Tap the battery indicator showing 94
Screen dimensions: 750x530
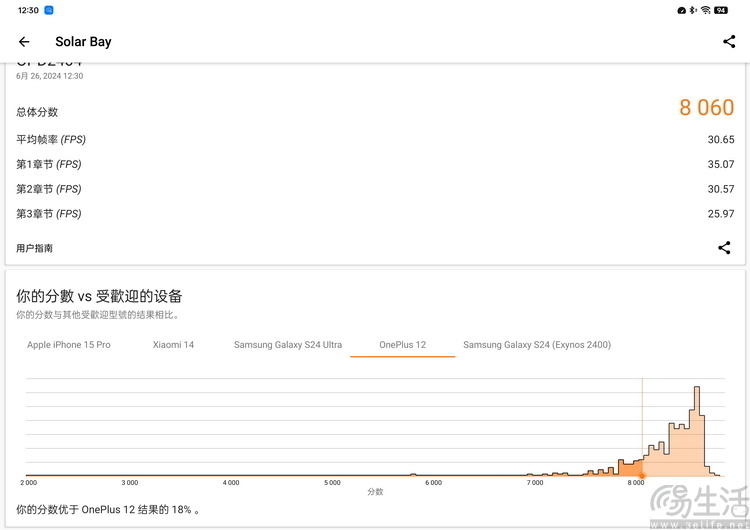point(721,10)
